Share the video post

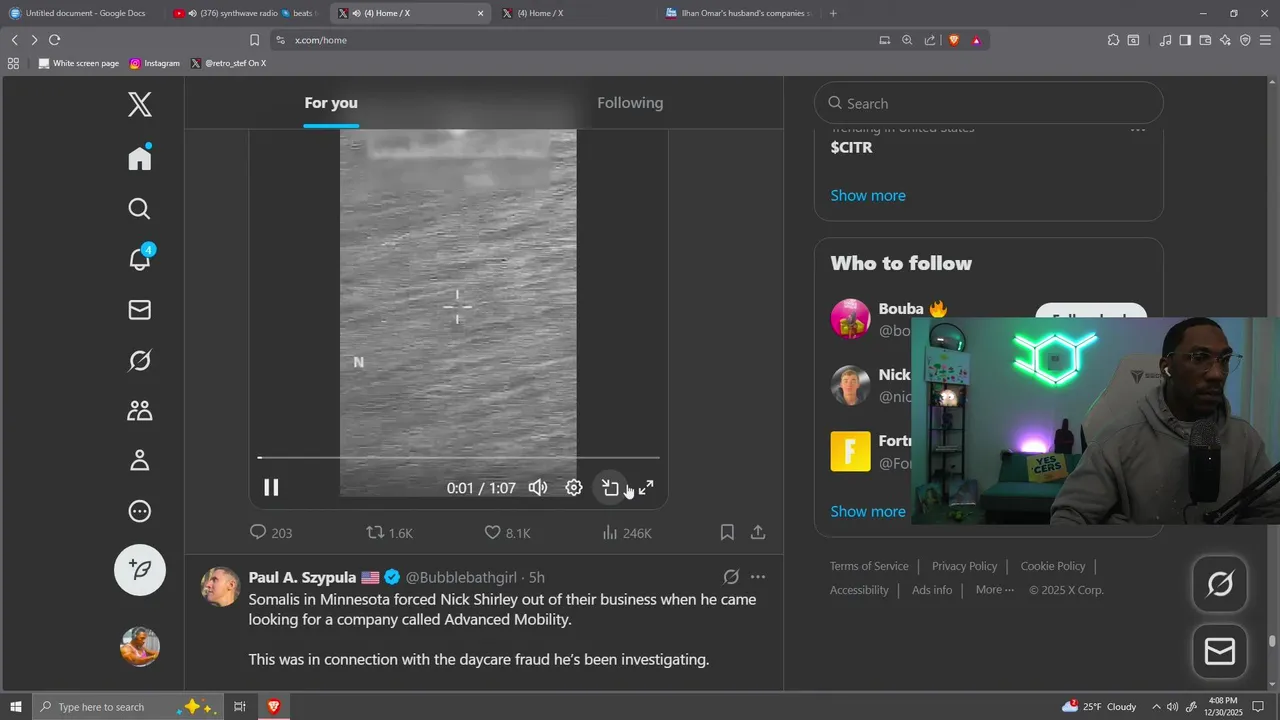point(758,533)
